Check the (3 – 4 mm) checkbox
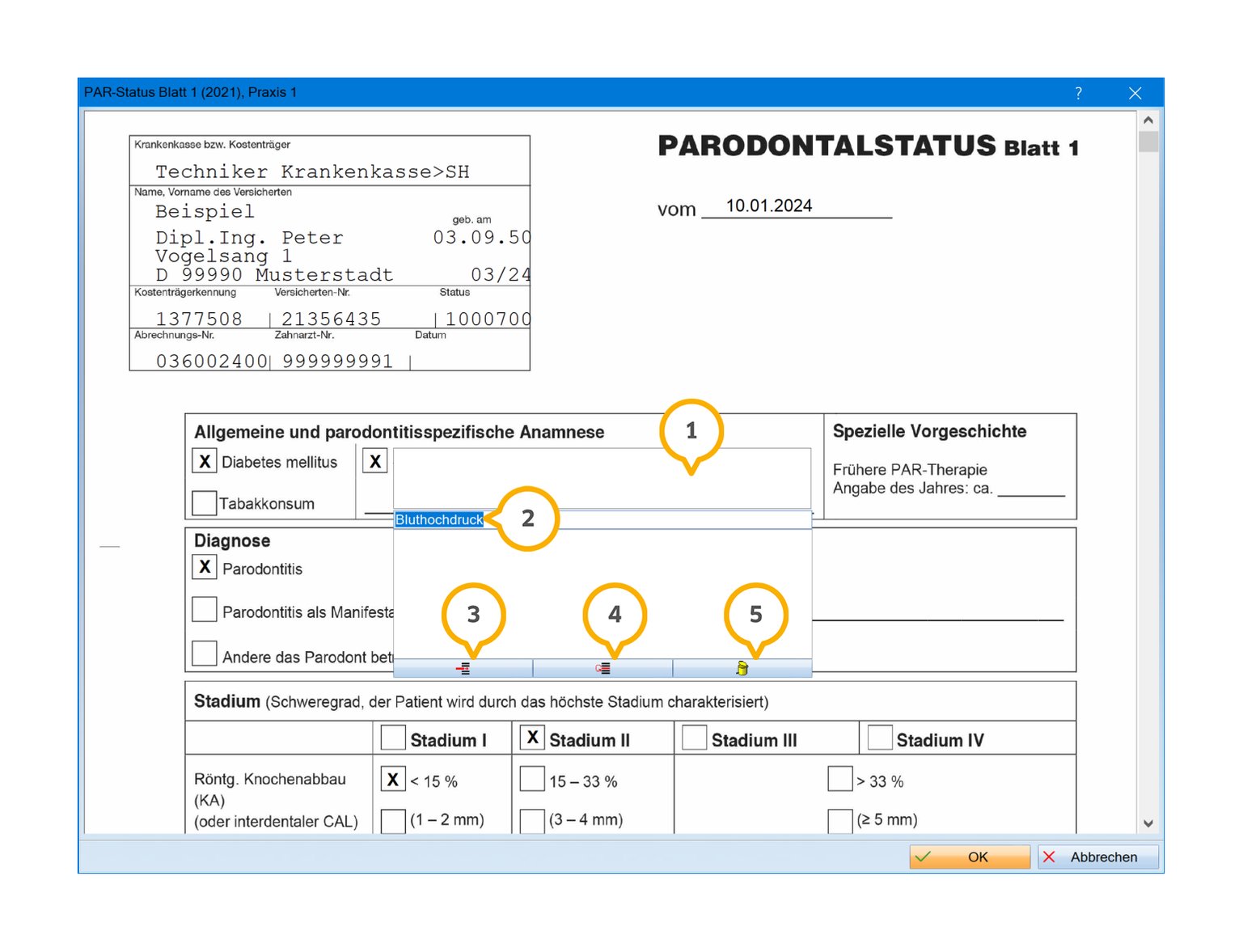 point(532,820)
